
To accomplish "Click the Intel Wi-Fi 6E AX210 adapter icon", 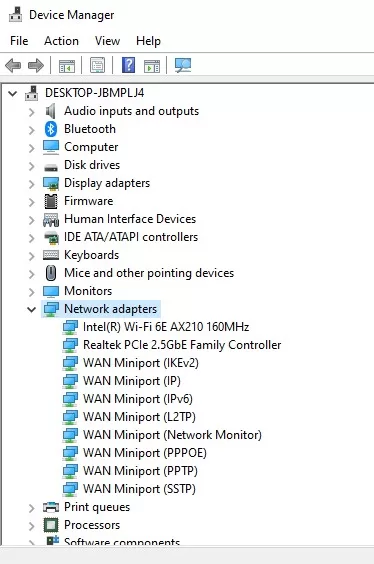I will [x=70, y=327].
